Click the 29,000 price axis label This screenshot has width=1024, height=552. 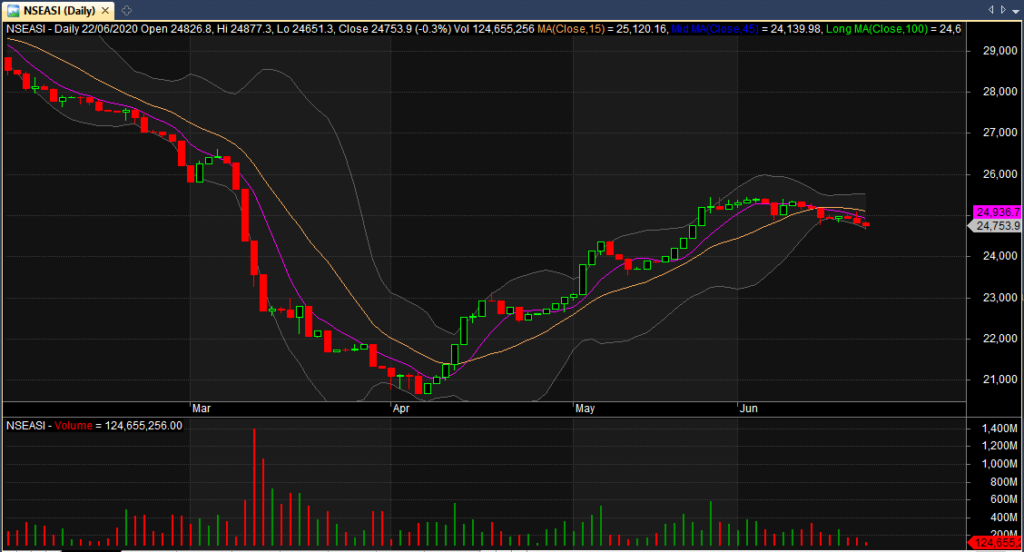999,50
